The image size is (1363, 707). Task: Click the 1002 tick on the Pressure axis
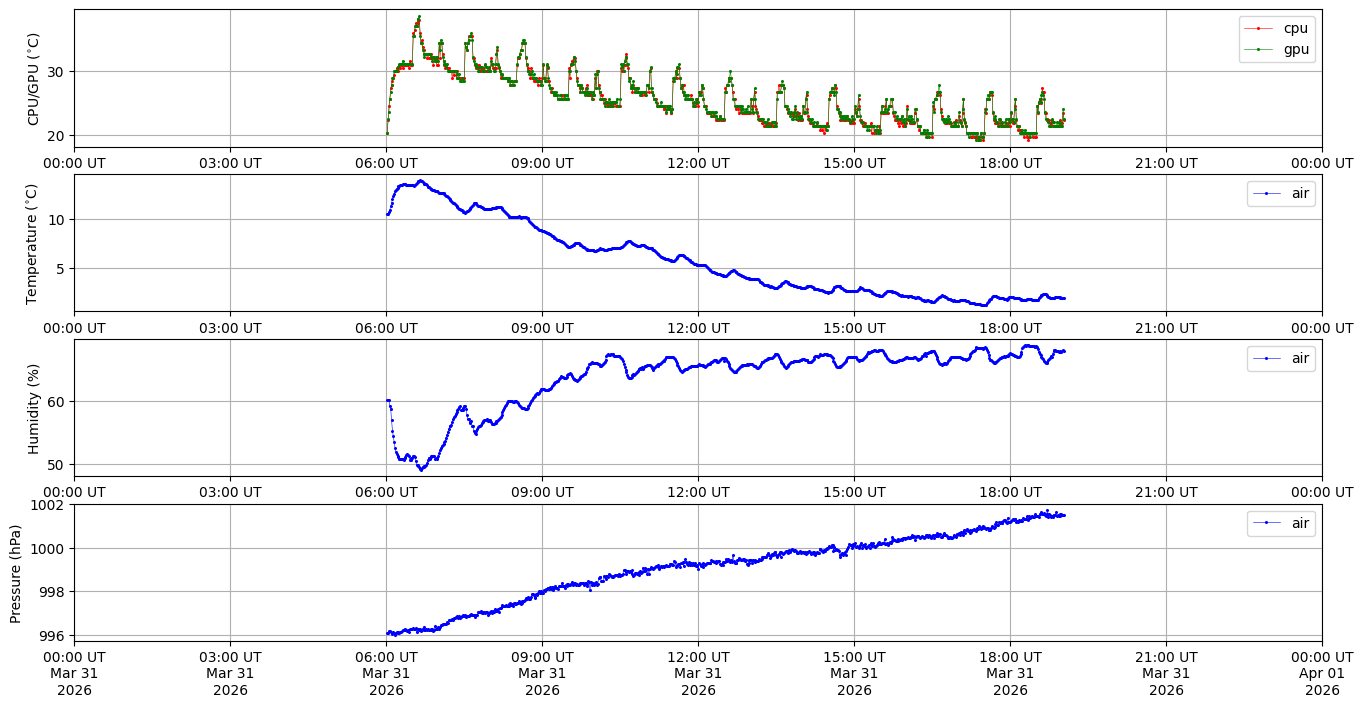click(49, 505)
